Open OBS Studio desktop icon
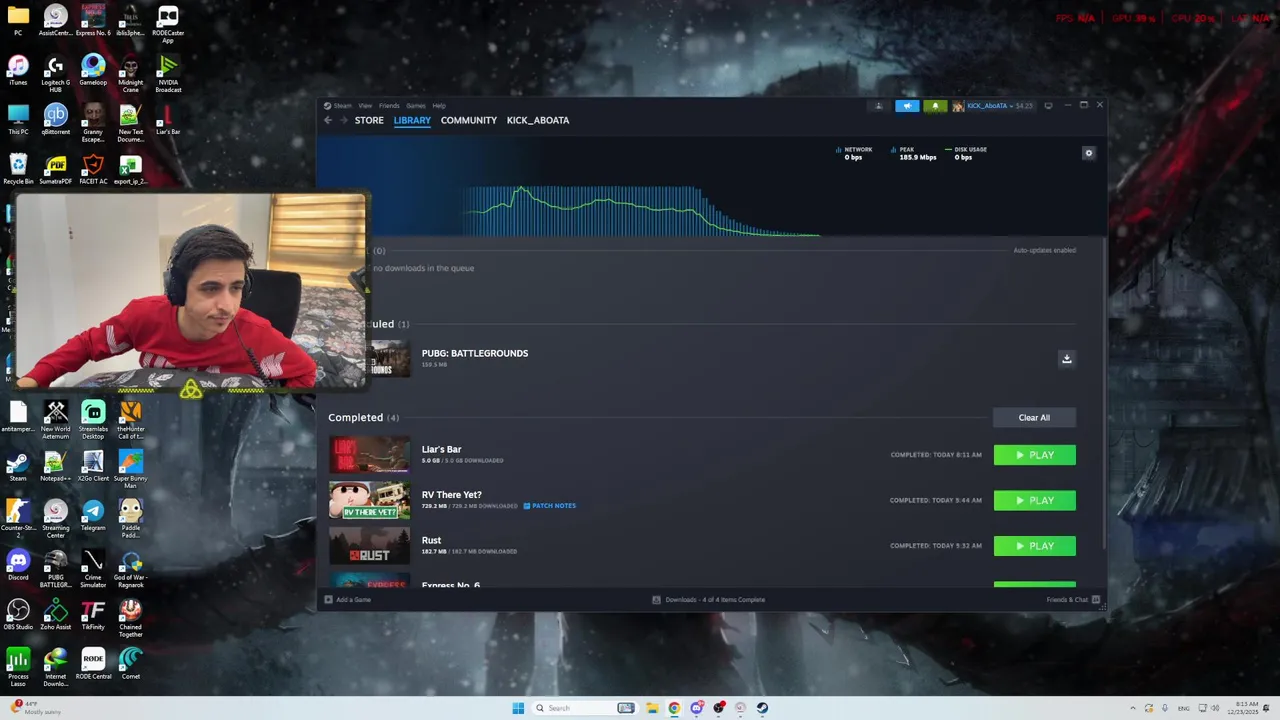Viewport: 1280px width, 720px height. [x=18, y=615]
